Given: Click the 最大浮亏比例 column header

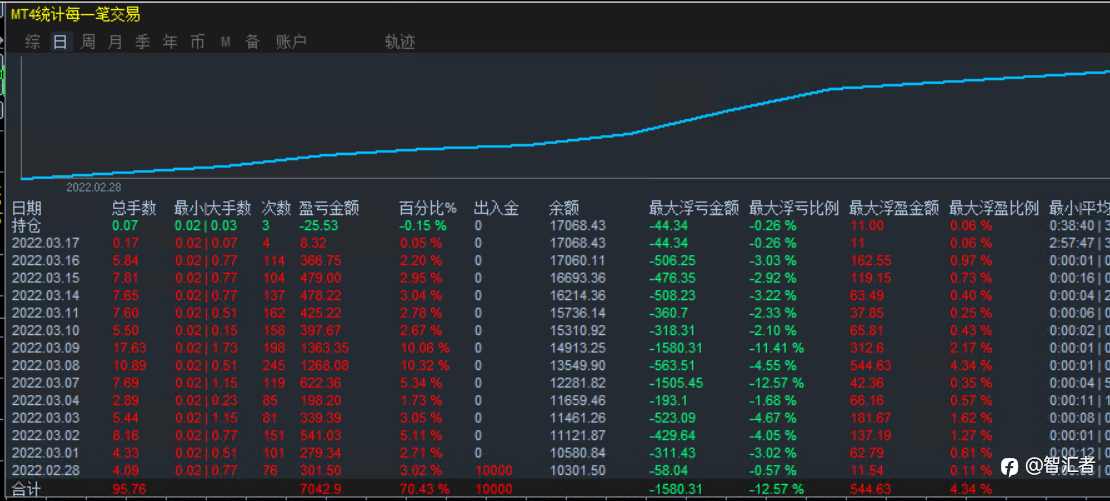Looking at the screenshot, I should [794, 208].
